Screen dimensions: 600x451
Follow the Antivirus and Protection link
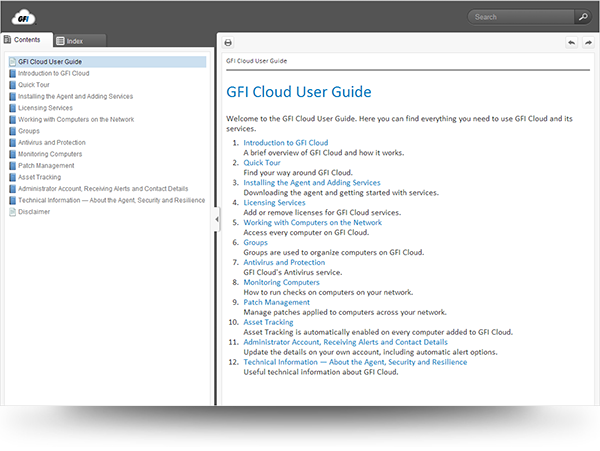click(284, 262)
